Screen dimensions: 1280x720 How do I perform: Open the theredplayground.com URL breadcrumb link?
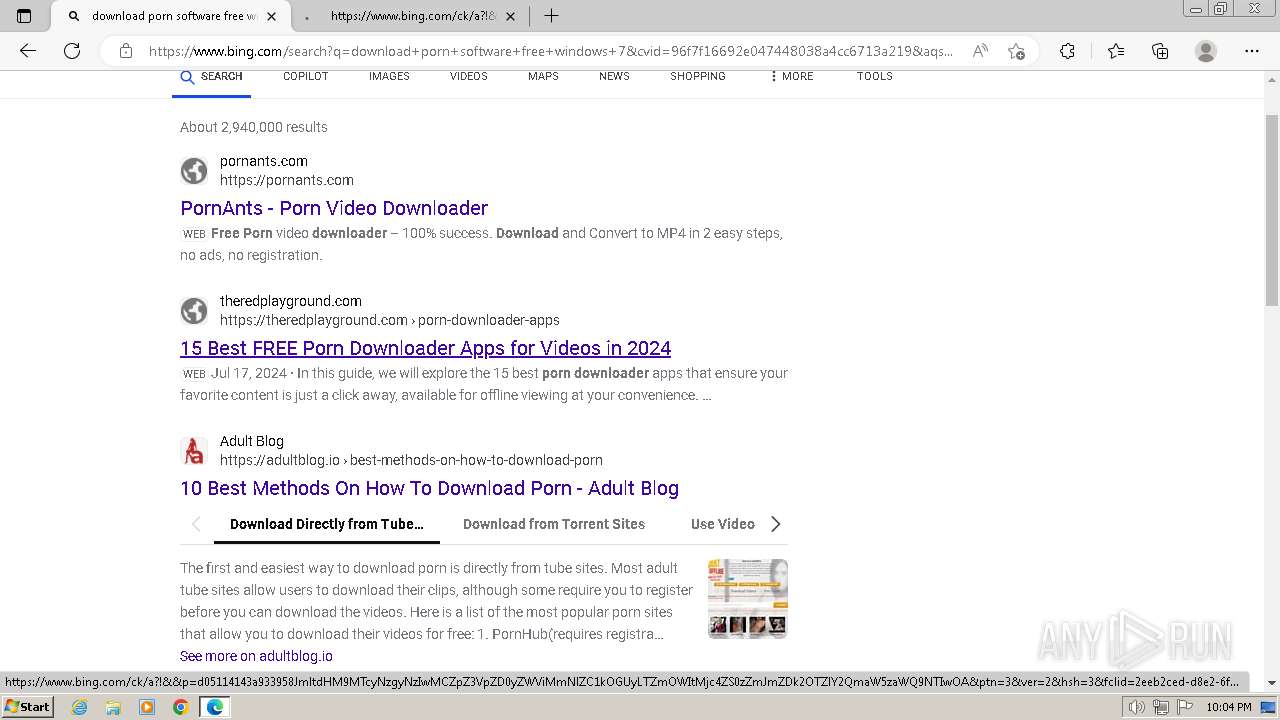pyautogui.click(x=390, y=320)
